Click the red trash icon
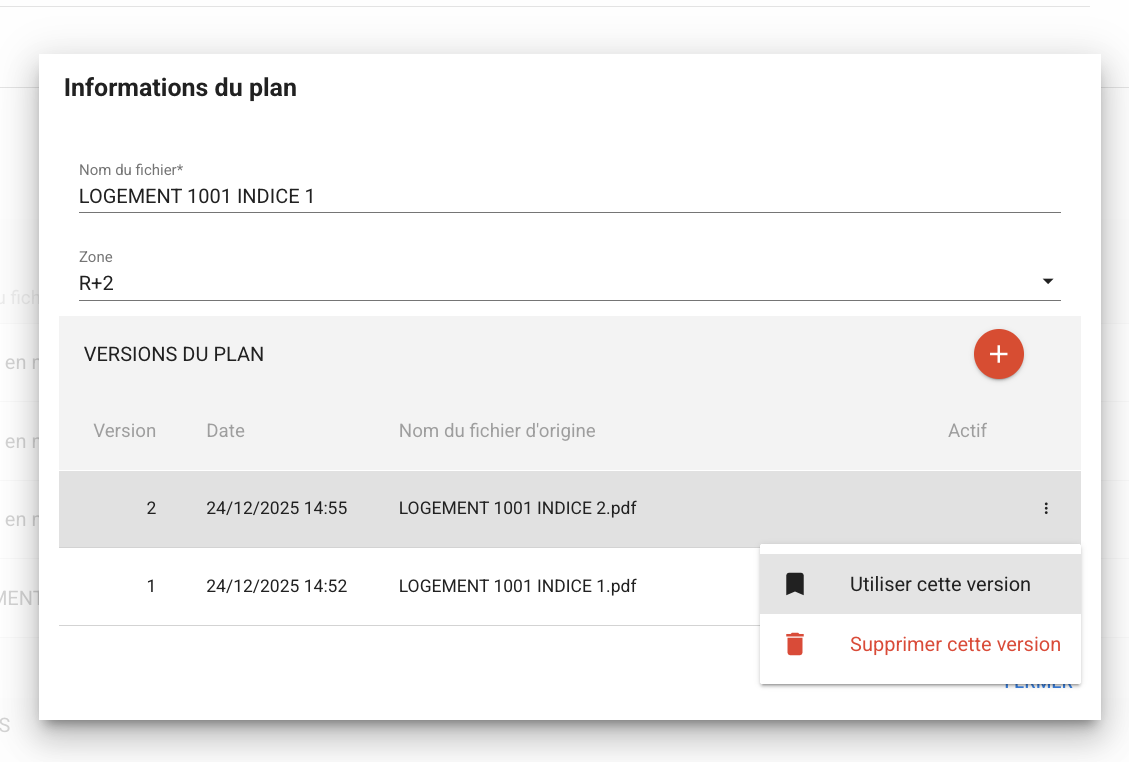 (795, 645)
